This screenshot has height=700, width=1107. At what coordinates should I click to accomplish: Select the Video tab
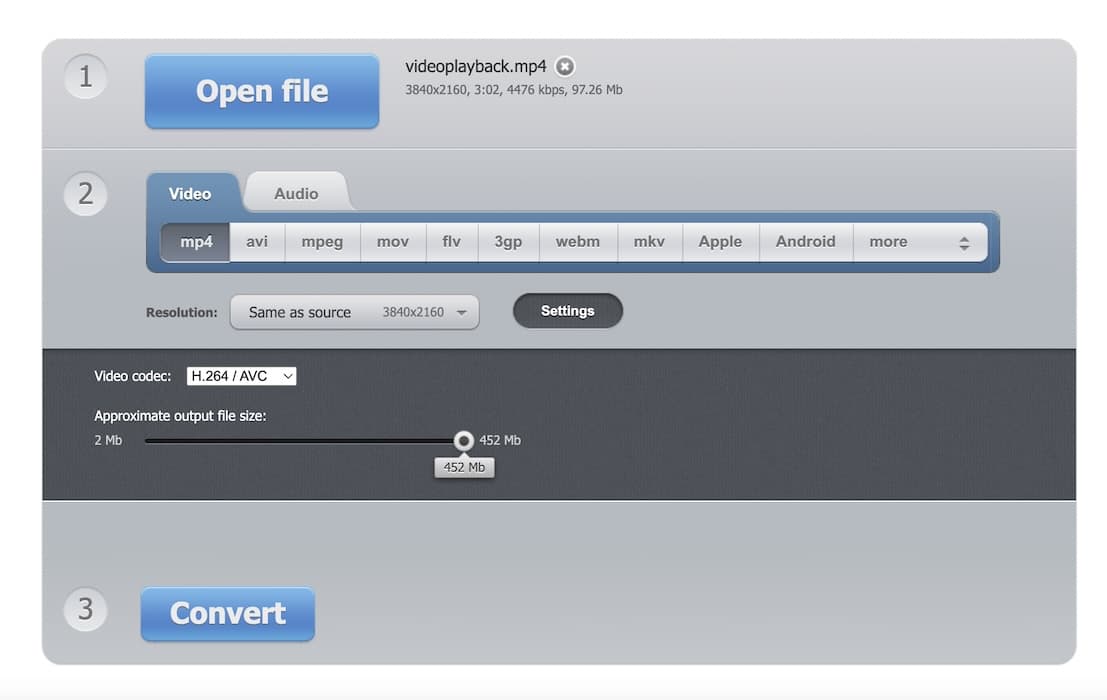(190, 193)
